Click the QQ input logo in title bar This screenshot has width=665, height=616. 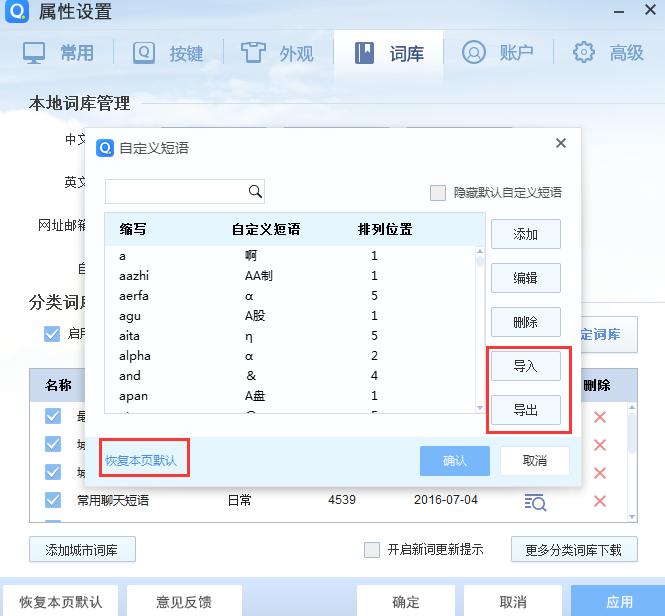click(17, 11)
